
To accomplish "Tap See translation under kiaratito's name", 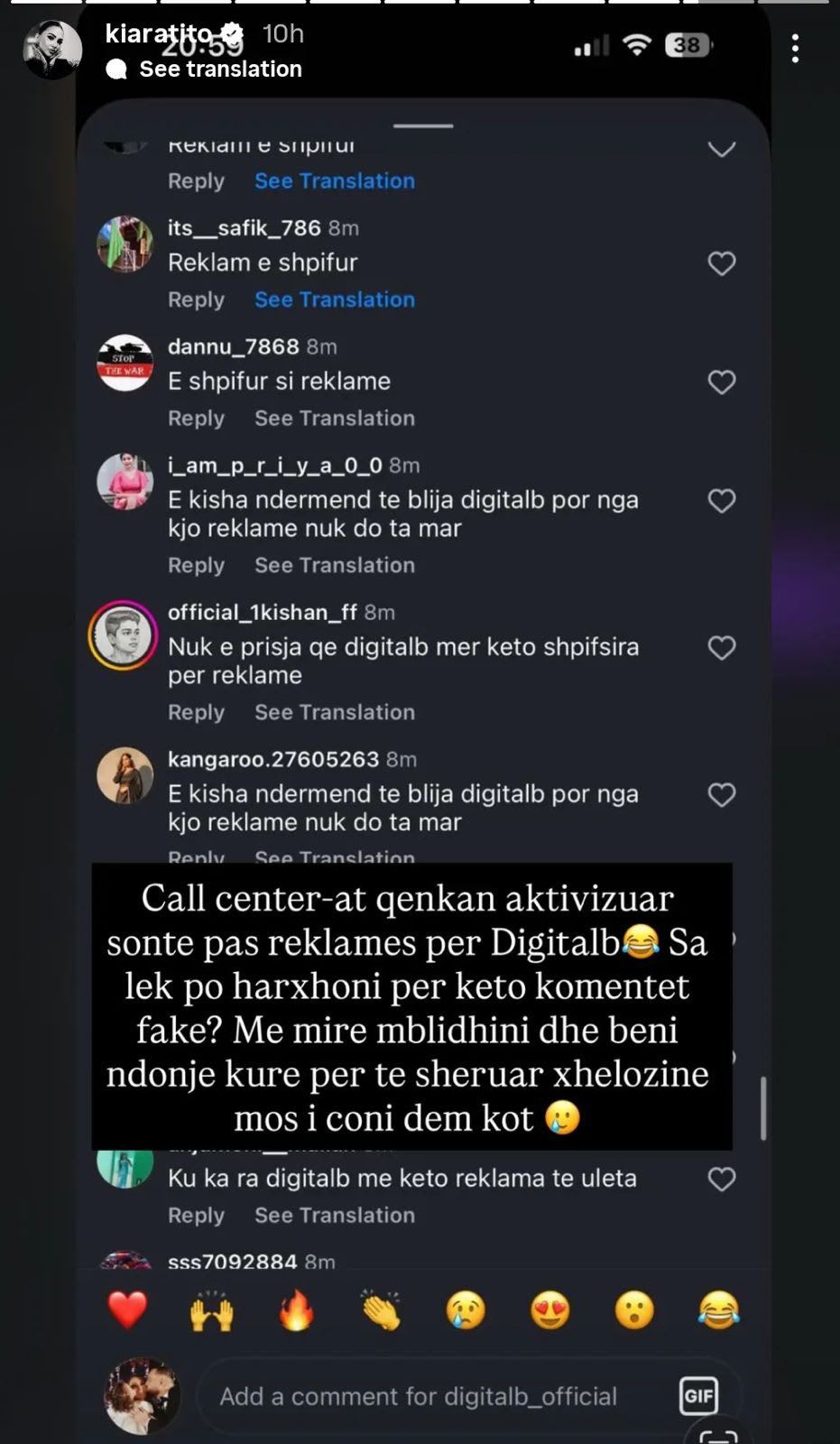I will (220, 69).
